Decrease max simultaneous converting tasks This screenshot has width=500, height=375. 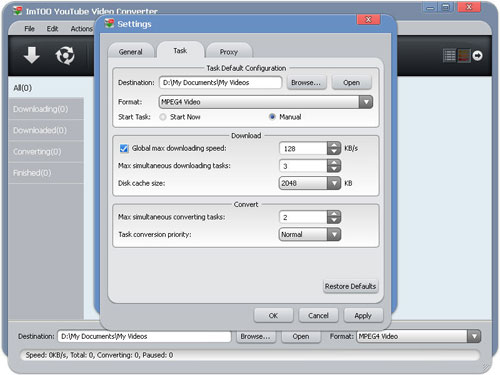(334, 220)
